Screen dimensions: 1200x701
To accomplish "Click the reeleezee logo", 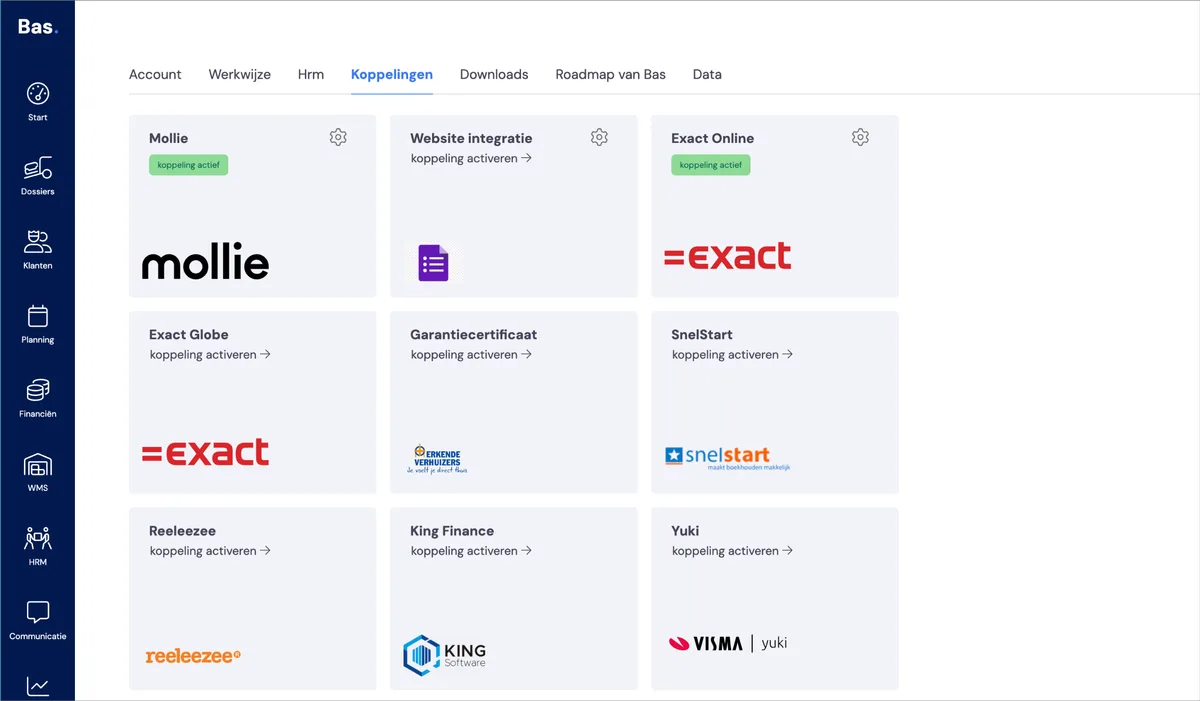I will click(193, 656).
